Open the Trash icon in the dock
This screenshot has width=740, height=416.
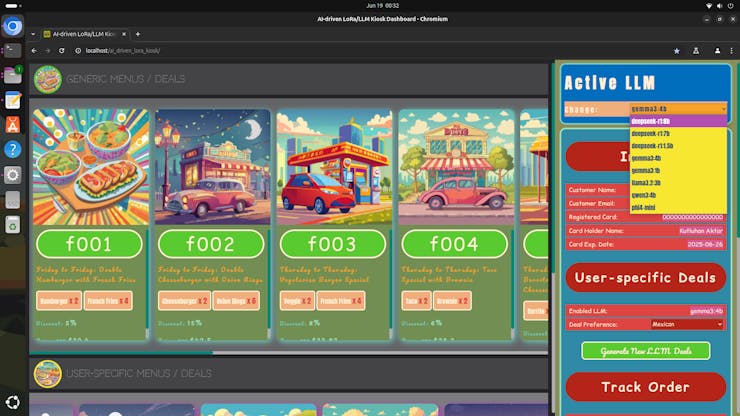click(13, 224)
